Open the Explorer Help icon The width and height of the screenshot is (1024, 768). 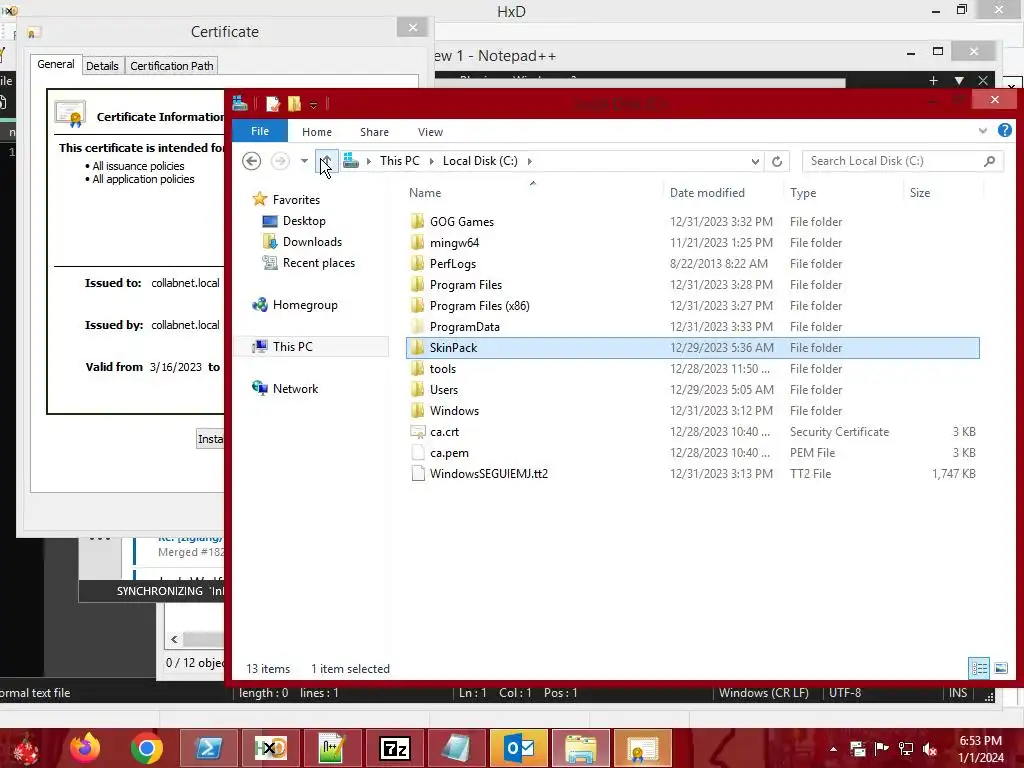pos(1004,131)
